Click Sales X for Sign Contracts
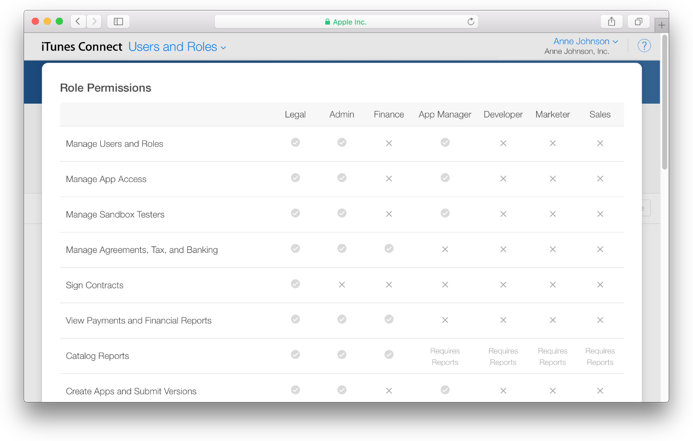The height and width of the screenshot is (441, 693). (600, 285)
